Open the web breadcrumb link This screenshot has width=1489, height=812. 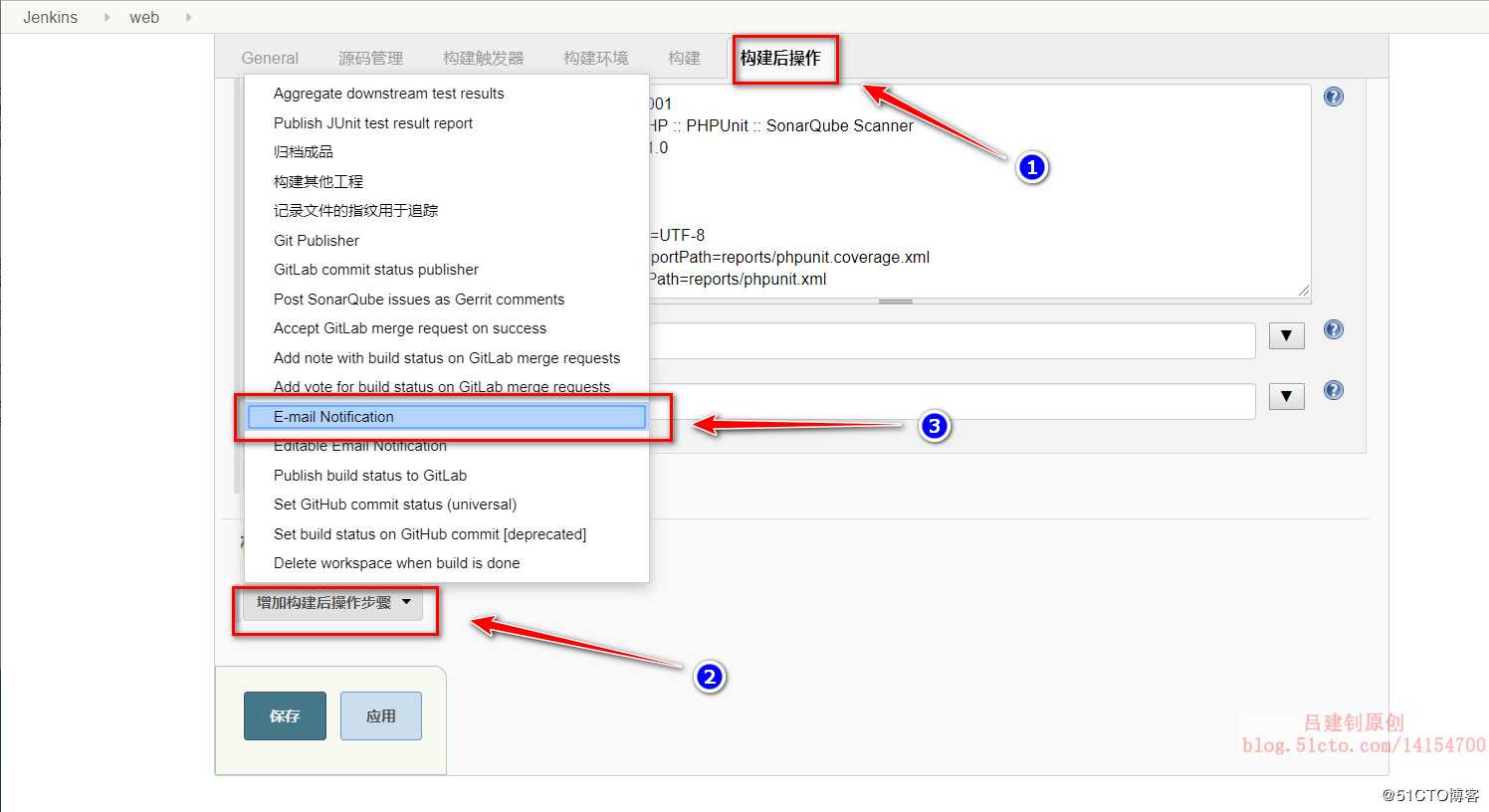pos(144,17)
